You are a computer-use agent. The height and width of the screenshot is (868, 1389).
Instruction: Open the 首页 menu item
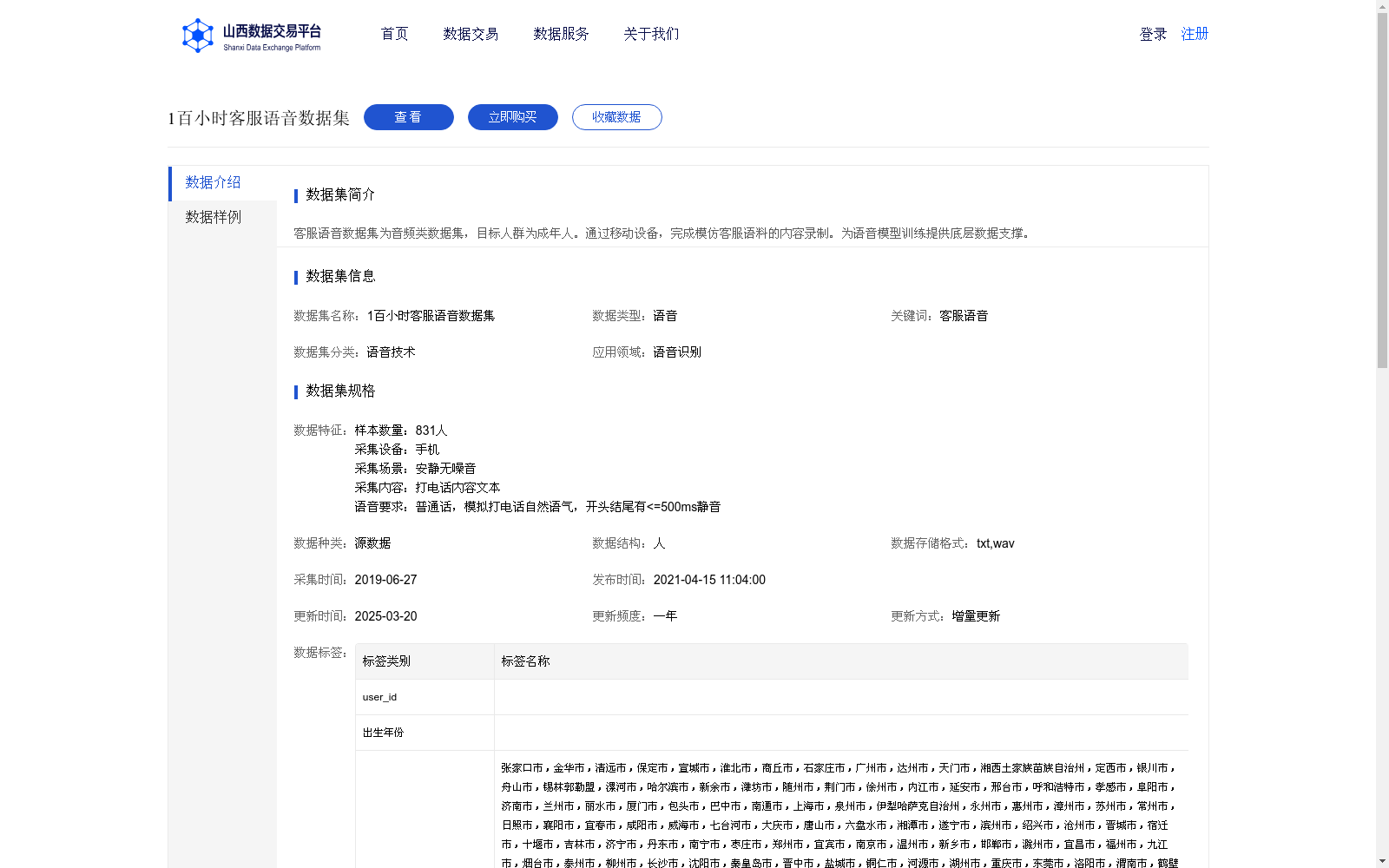[393, 34]
